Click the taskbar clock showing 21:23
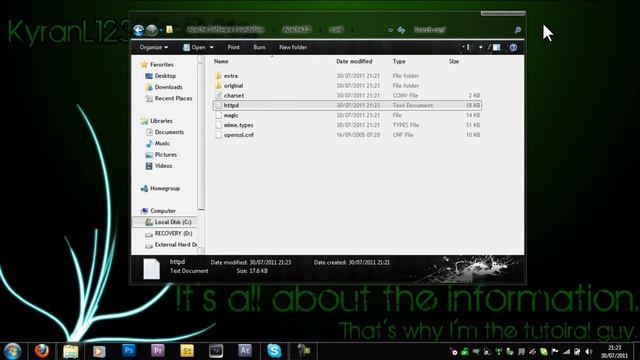This screenshot has width=640, height=360. pos(614,351)
